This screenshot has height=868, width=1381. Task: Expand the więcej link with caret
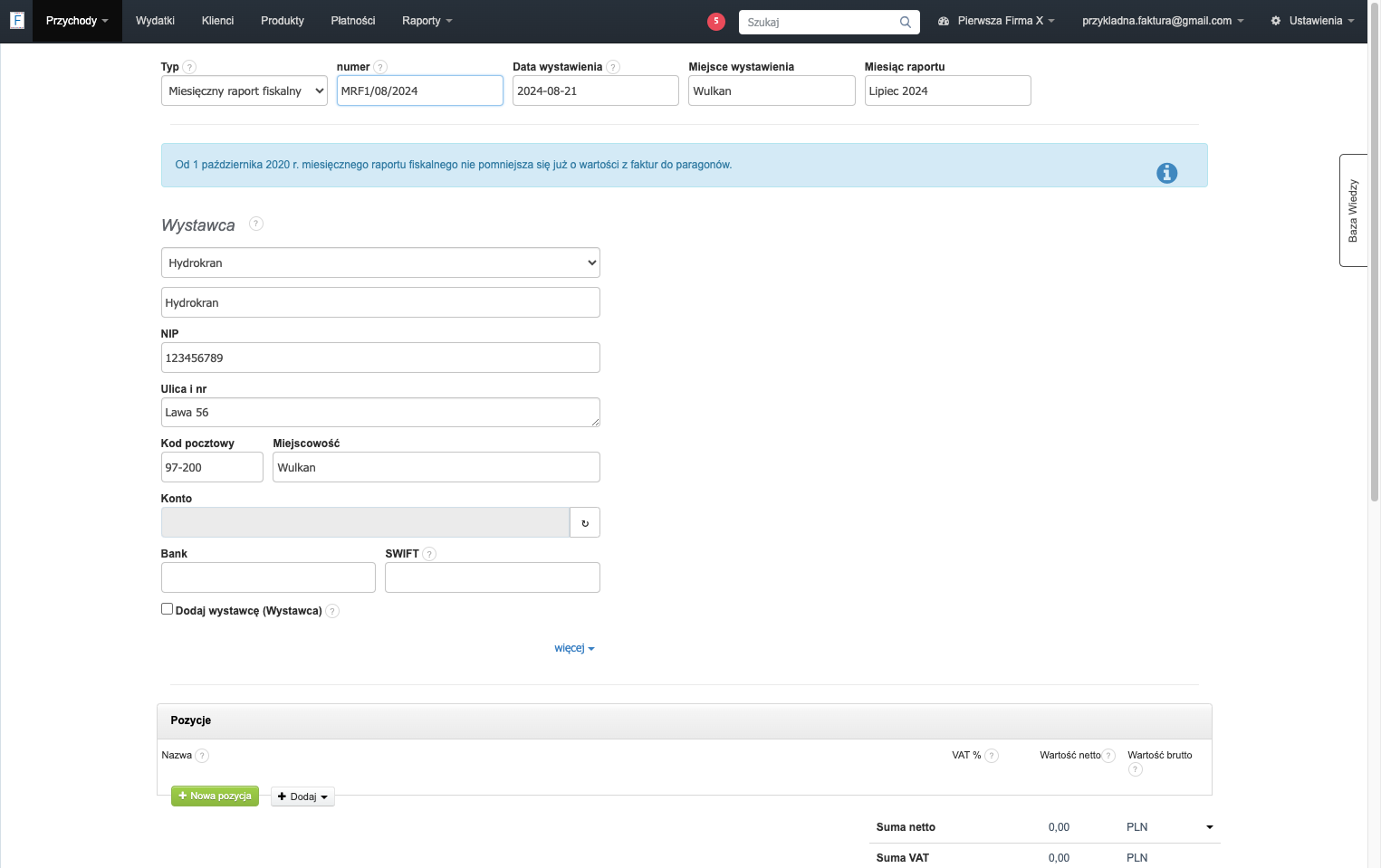point(574,648)
